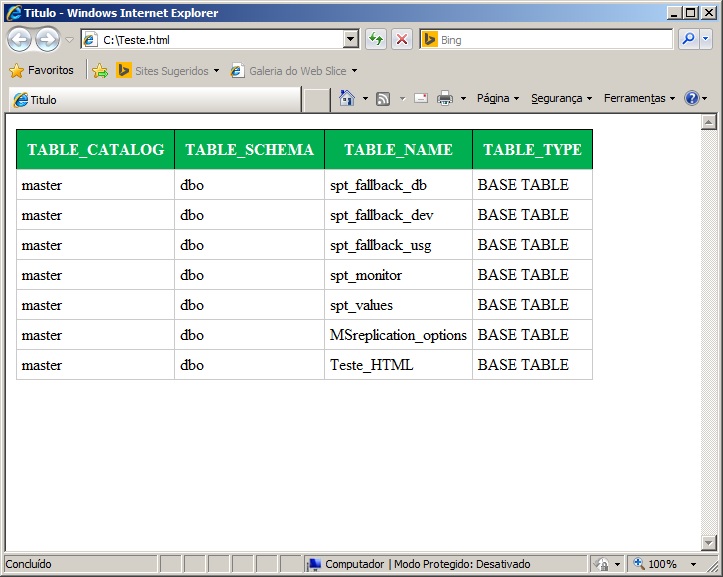This screenshot has height=577, width=723.
Task: Click the Bing icon beside Sites Sugeridos
Action: [x=124, y=70]
